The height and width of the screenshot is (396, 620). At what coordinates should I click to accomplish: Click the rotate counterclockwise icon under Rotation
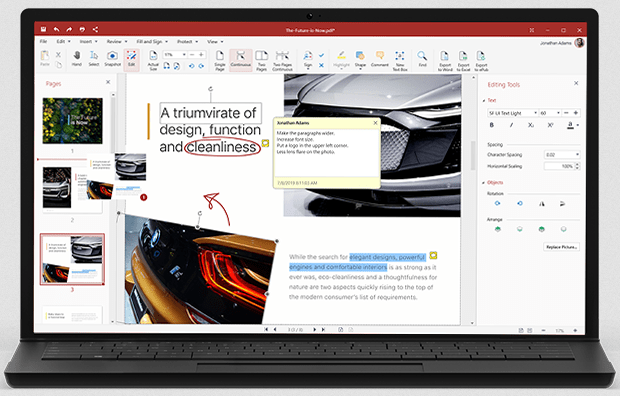(x=520, y=203)
